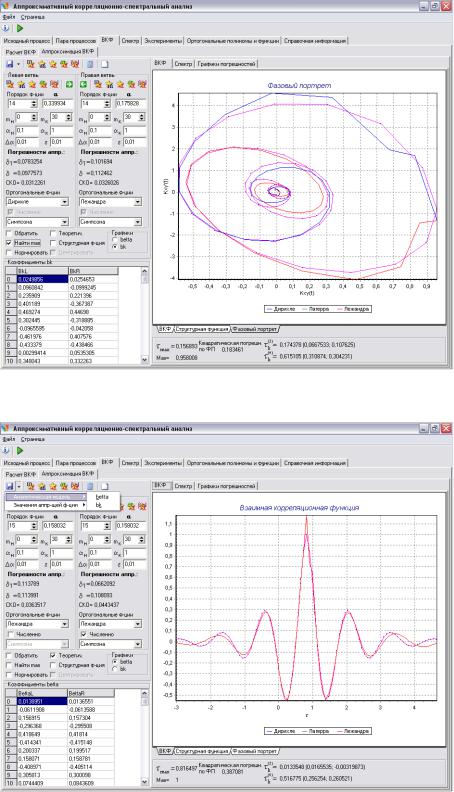The image size is (454, 792).
Task: Click the info icon in bottom window toolbar
Action: click(x=6, y=451)
